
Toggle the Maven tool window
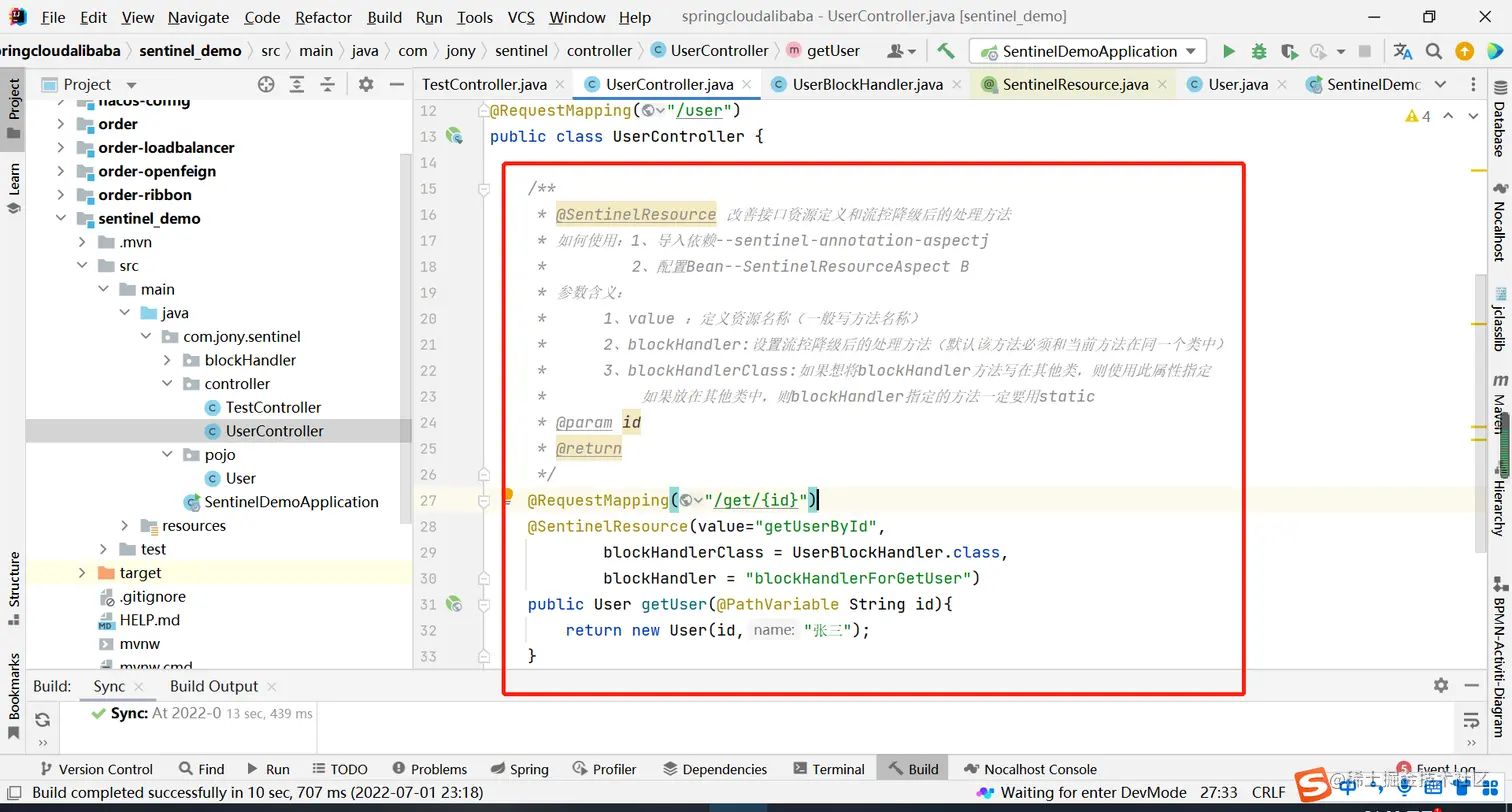pyautogui.click(x=1499, y=403)
